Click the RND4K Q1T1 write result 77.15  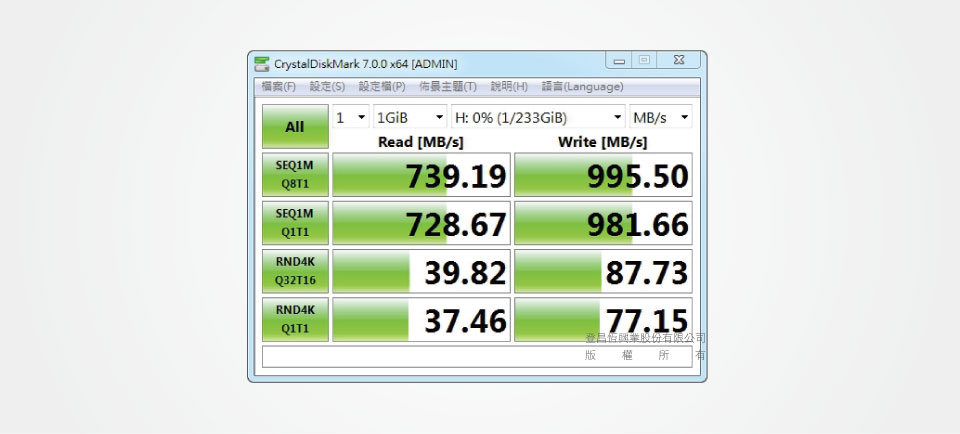603,320
